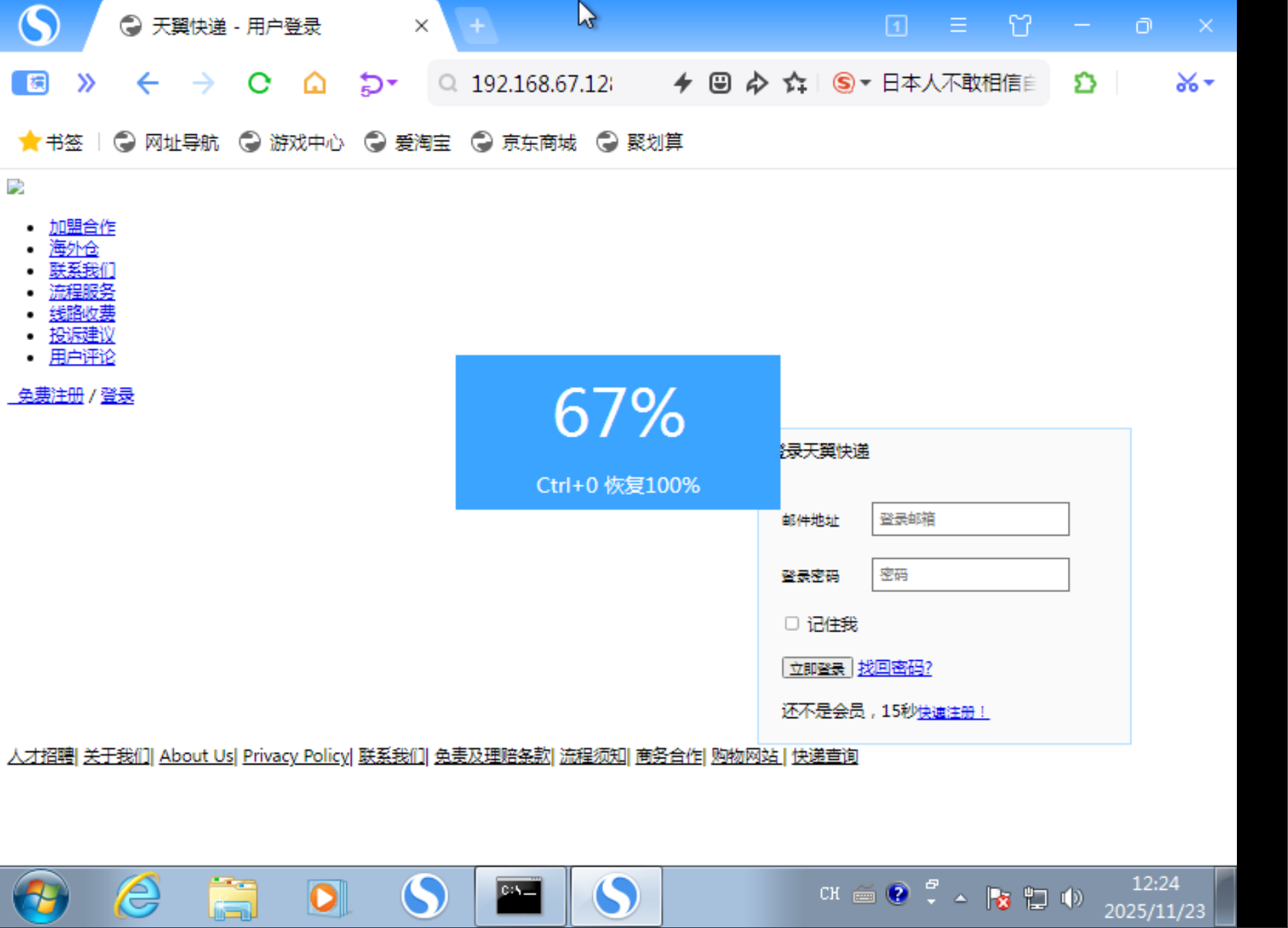The width and height of the screenshot is (1288, 928).
Task: Toggle the 记住我 checkbox
Action: click(x=791, y=623)
